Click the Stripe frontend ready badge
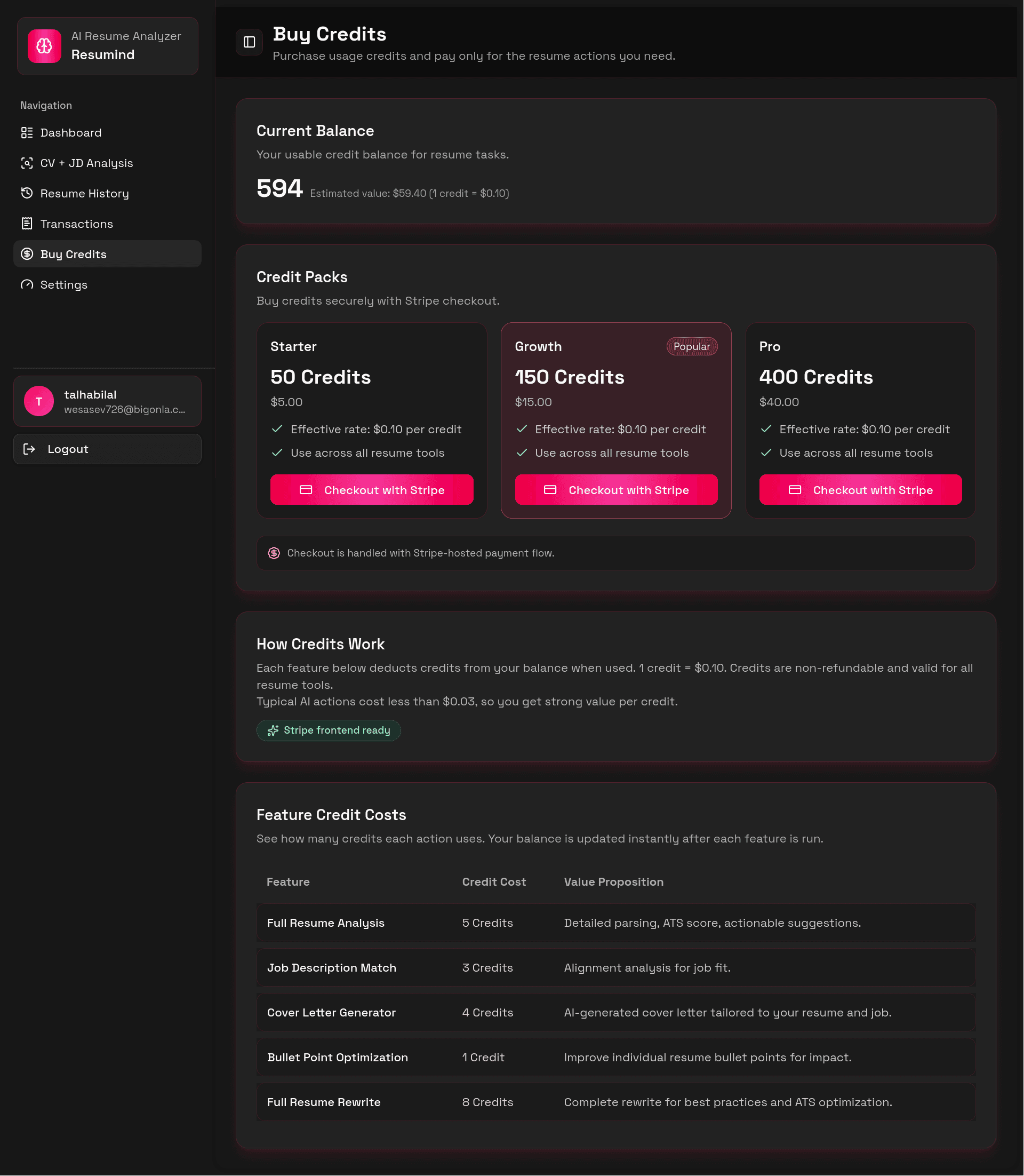This screenshot has height=1176, width=1024. coord(329,730)
